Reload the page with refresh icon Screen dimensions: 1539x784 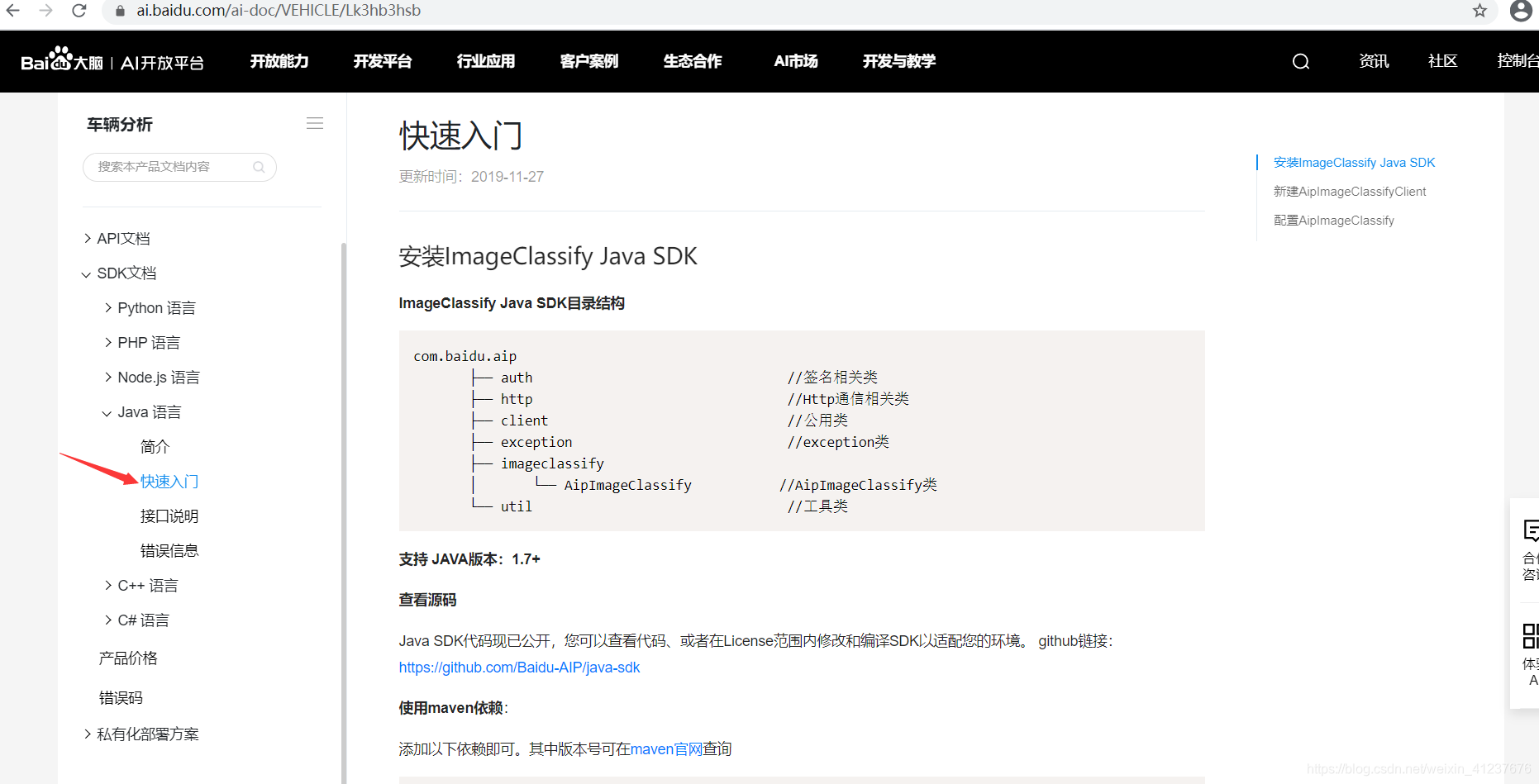pyautogui.click(x=79, y=11)
